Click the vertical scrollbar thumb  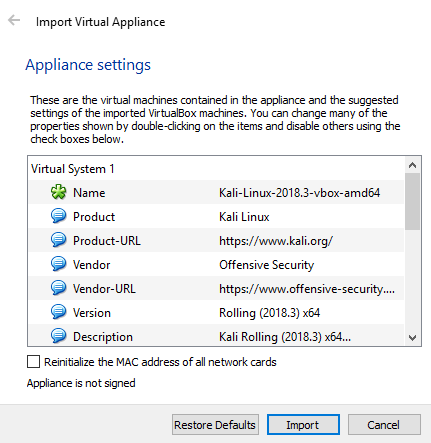coord(413,201)
